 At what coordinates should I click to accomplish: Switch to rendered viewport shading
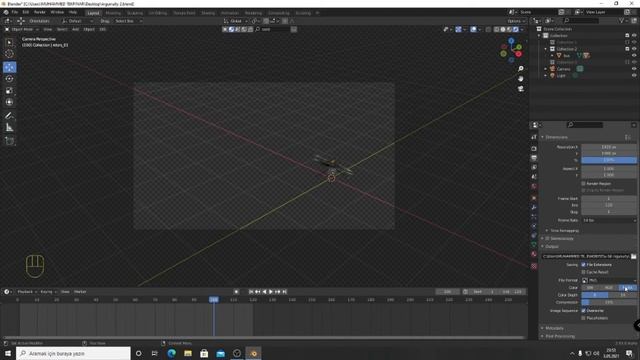point(516,29)
